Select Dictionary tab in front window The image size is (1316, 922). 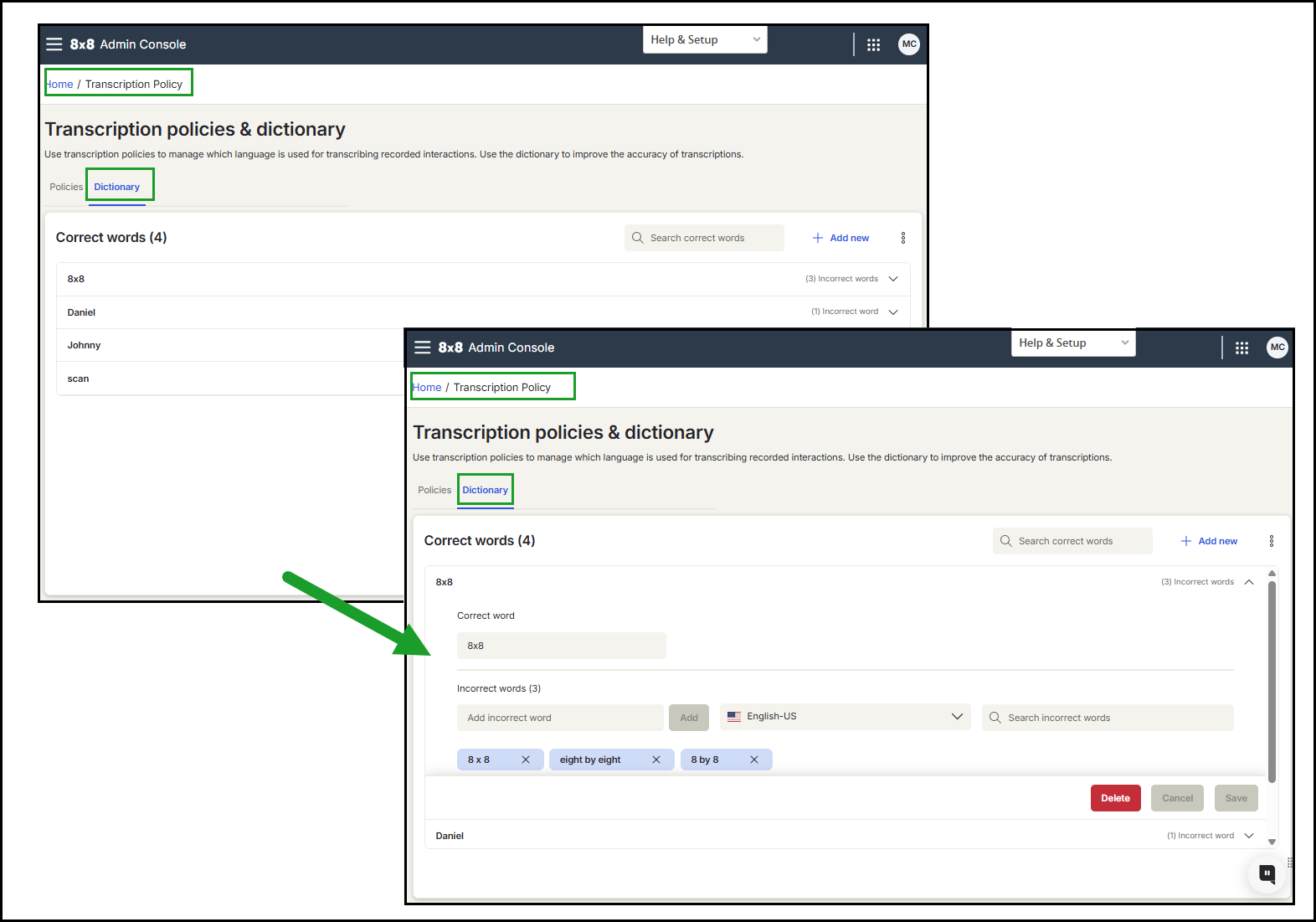(x=486, y=490)
